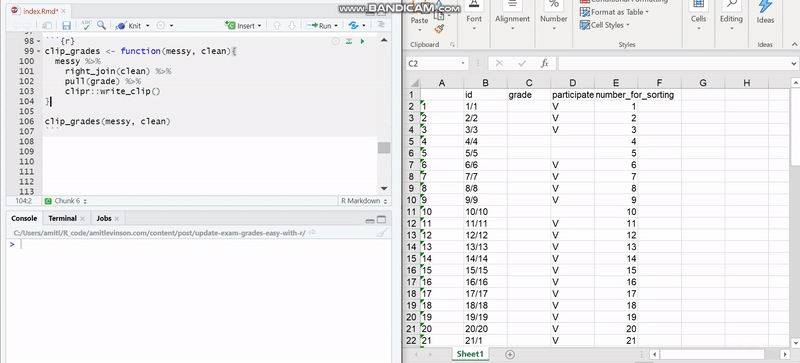Maximize the console pane
Image resolution: width=800 pixels, height=363 pixels.
tap(381, 220)
